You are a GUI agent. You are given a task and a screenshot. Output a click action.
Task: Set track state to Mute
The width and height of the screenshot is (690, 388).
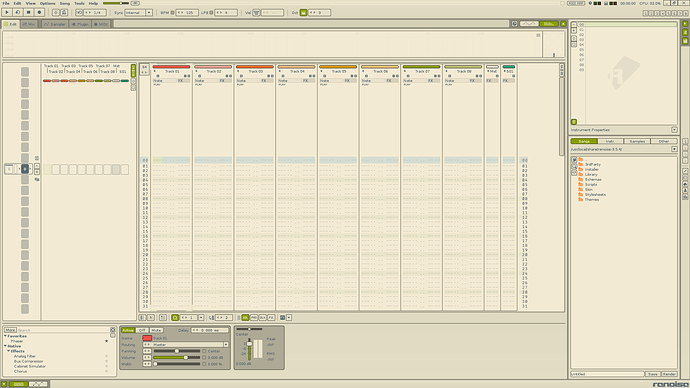pyautogui.click(x=156, y=330)
